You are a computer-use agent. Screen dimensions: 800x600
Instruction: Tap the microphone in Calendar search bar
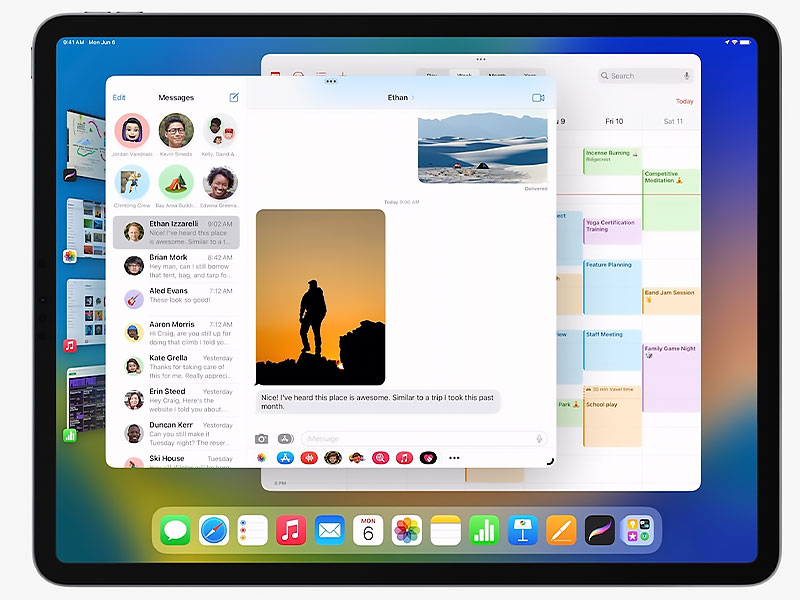tap(687, 76)
